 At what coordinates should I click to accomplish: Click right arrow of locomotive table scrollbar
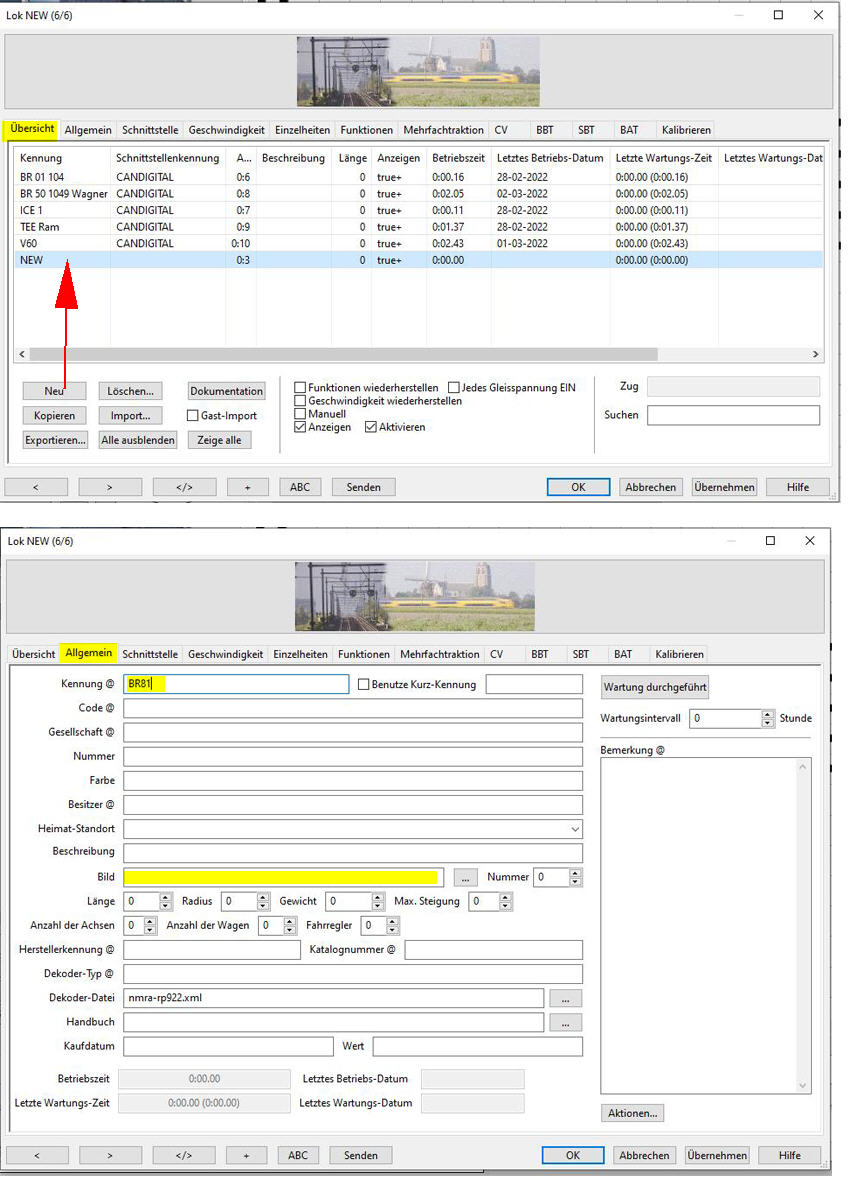coord(816,354)
